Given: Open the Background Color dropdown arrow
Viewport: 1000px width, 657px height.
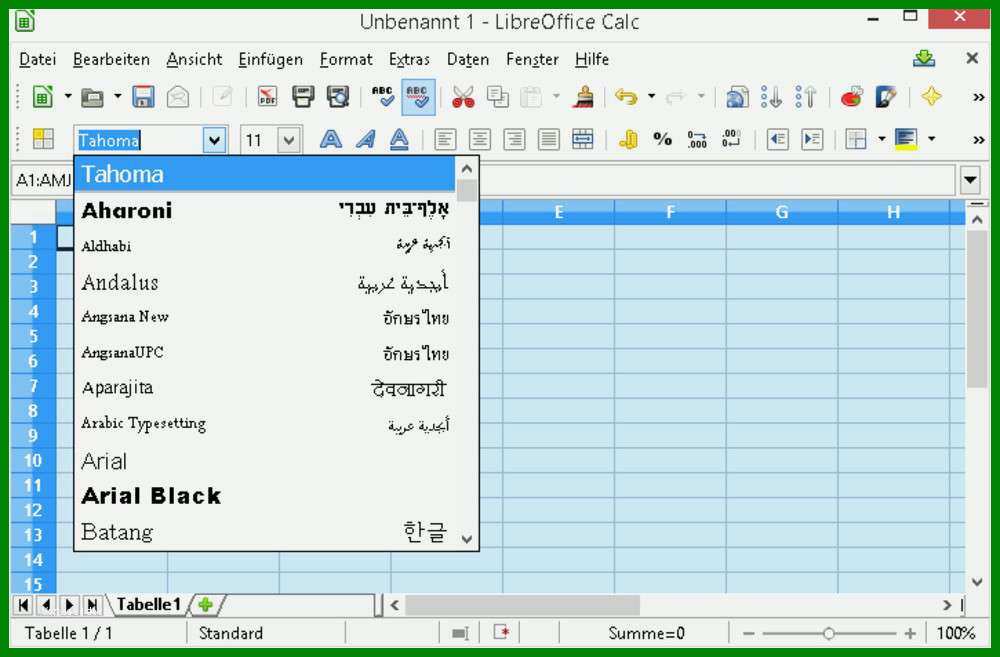Looking at the screenshot, I should coord(931,139).
